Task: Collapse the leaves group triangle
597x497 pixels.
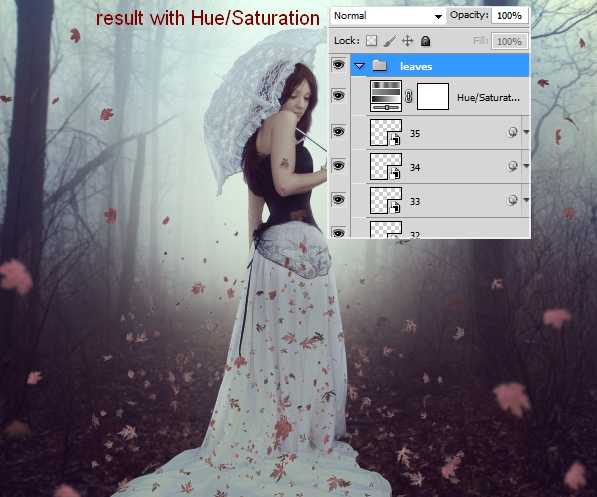Action: pos(359,66)
